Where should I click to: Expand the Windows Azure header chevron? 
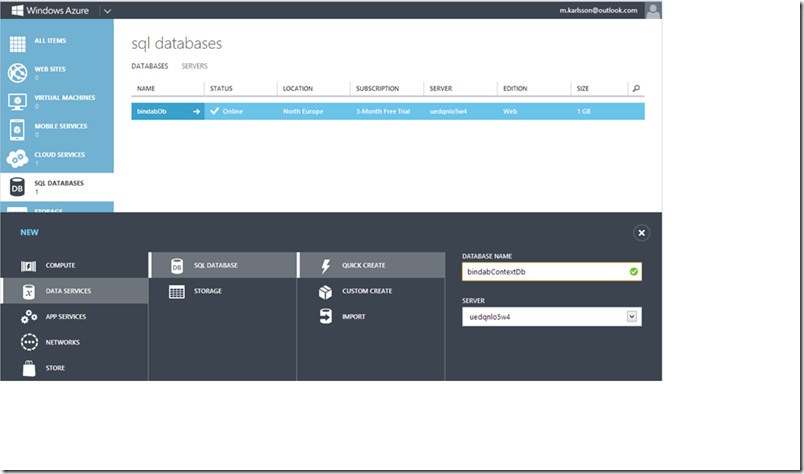(107, 11)
